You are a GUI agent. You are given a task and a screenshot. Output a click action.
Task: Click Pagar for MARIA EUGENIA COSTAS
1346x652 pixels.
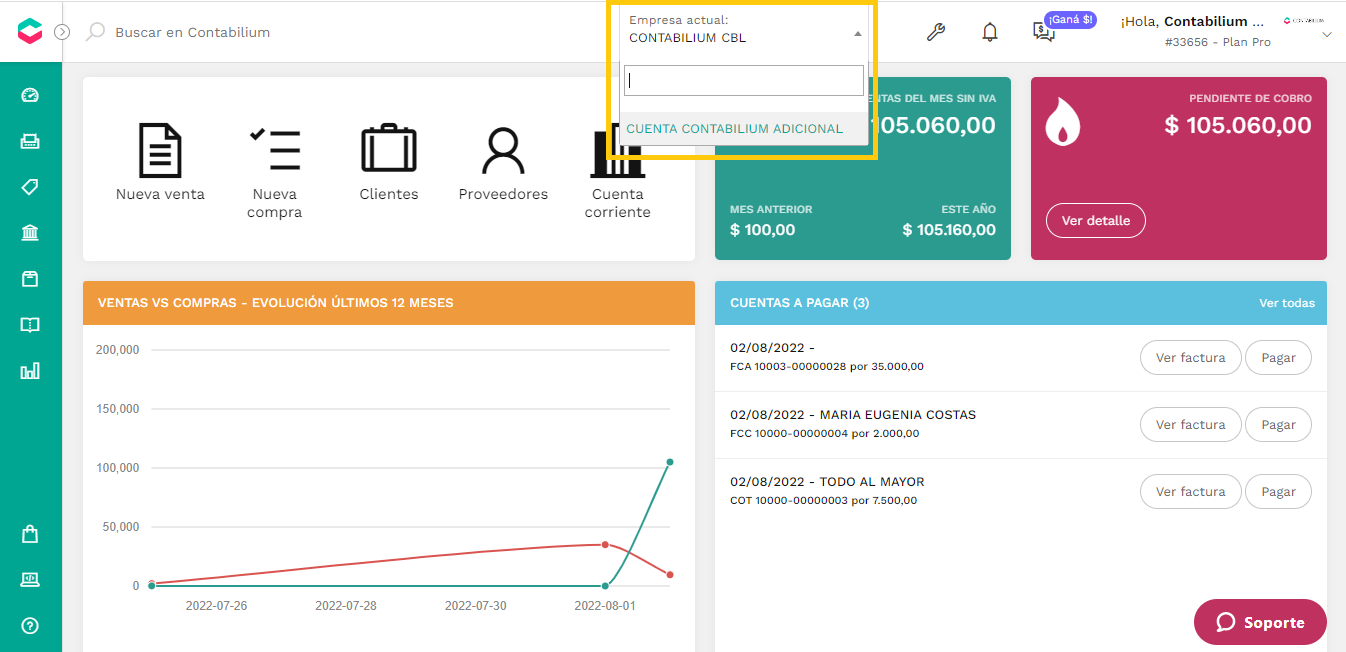point(1278,425)
